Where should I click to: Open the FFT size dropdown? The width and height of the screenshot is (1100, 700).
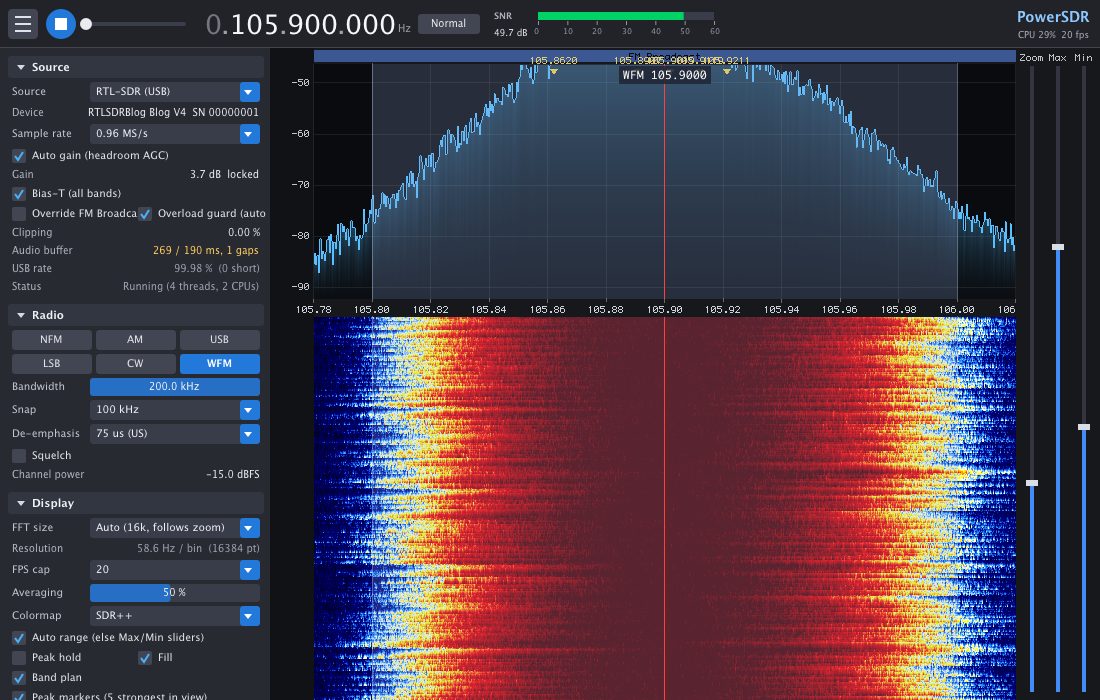(175, 527)
